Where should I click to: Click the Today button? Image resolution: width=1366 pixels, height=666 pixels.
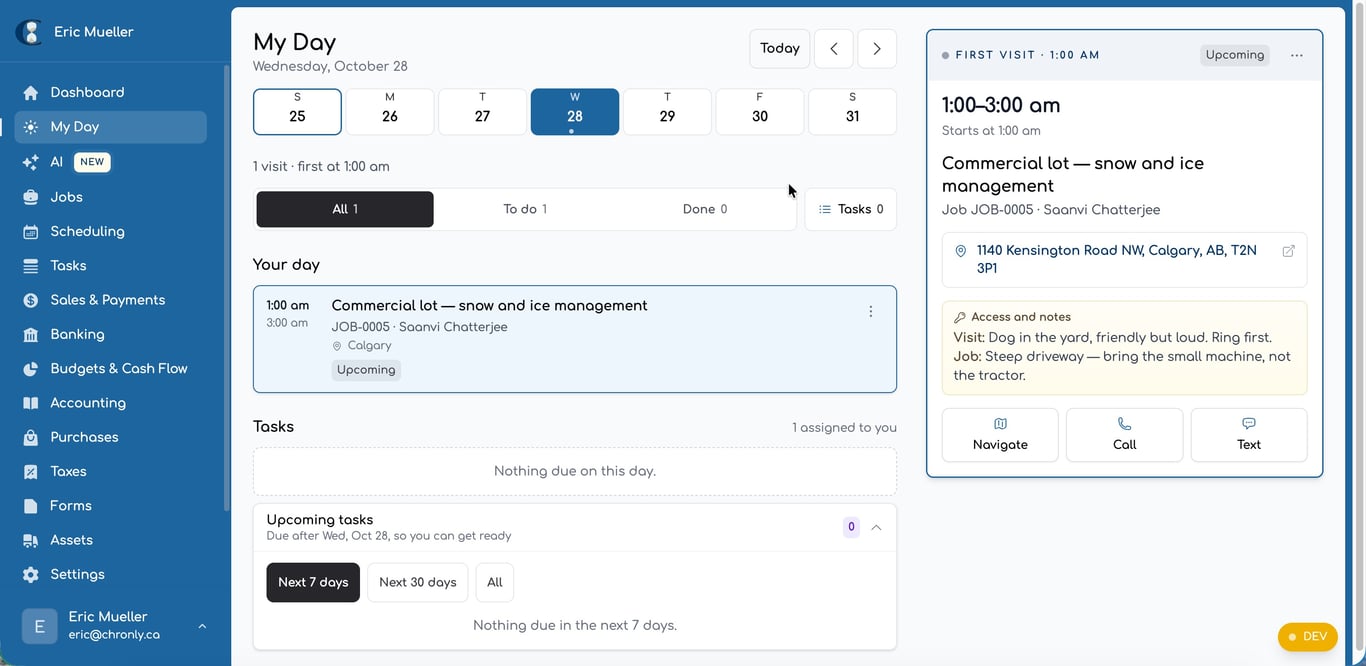pyautogui.click(x=780, y=49)
